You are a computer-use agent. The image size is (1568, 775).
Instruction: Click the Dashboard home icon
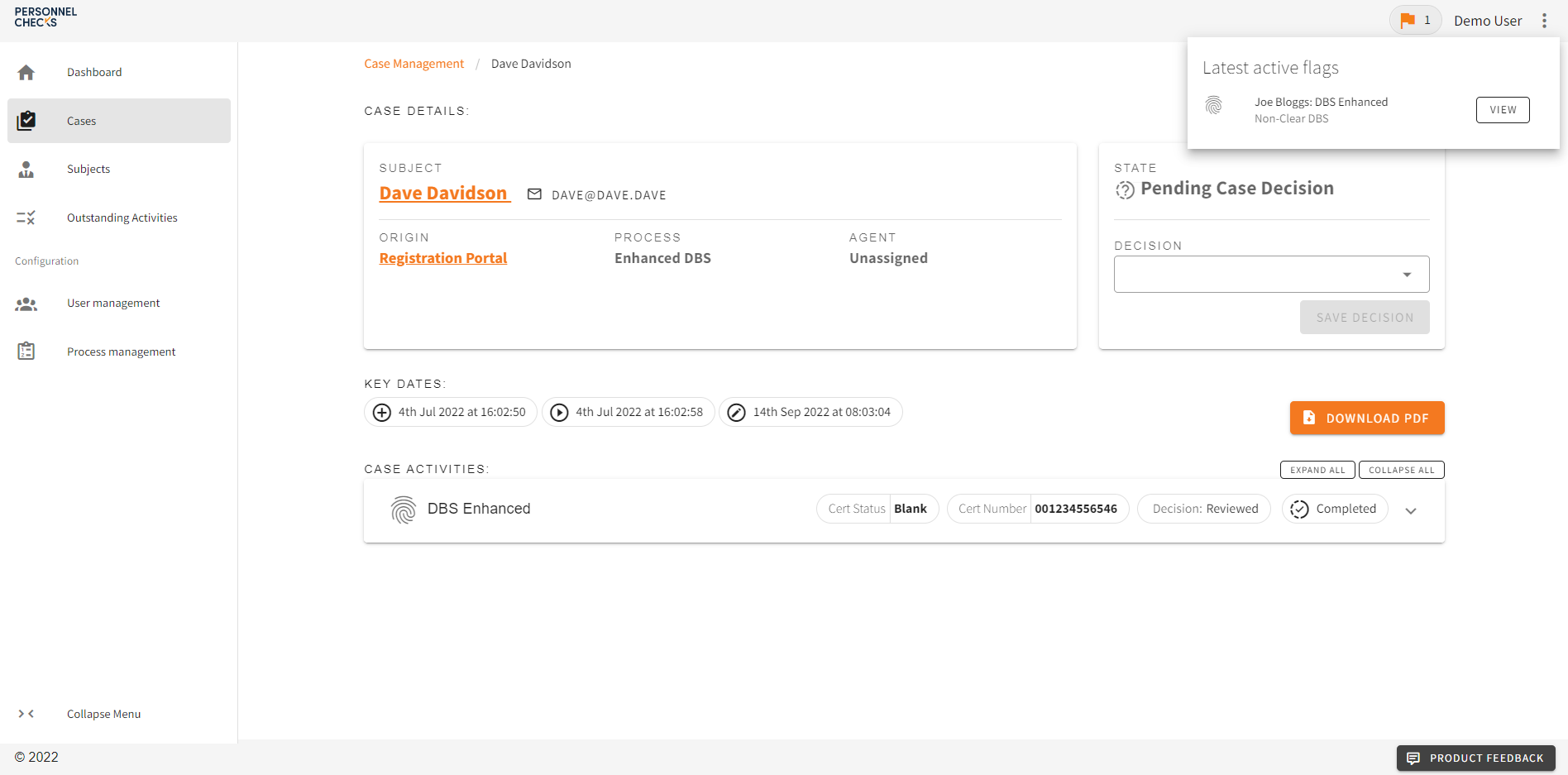coord(26,72)
